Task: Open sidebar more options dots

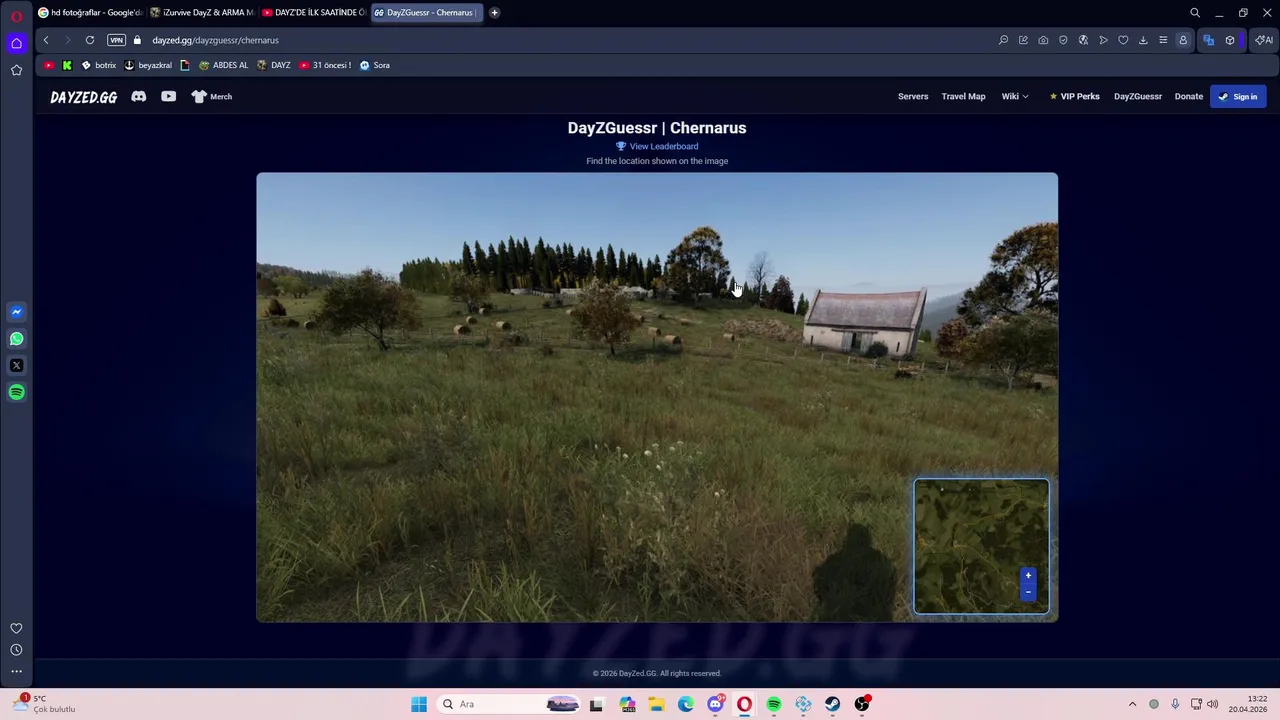Action: [x=16, y=672]
